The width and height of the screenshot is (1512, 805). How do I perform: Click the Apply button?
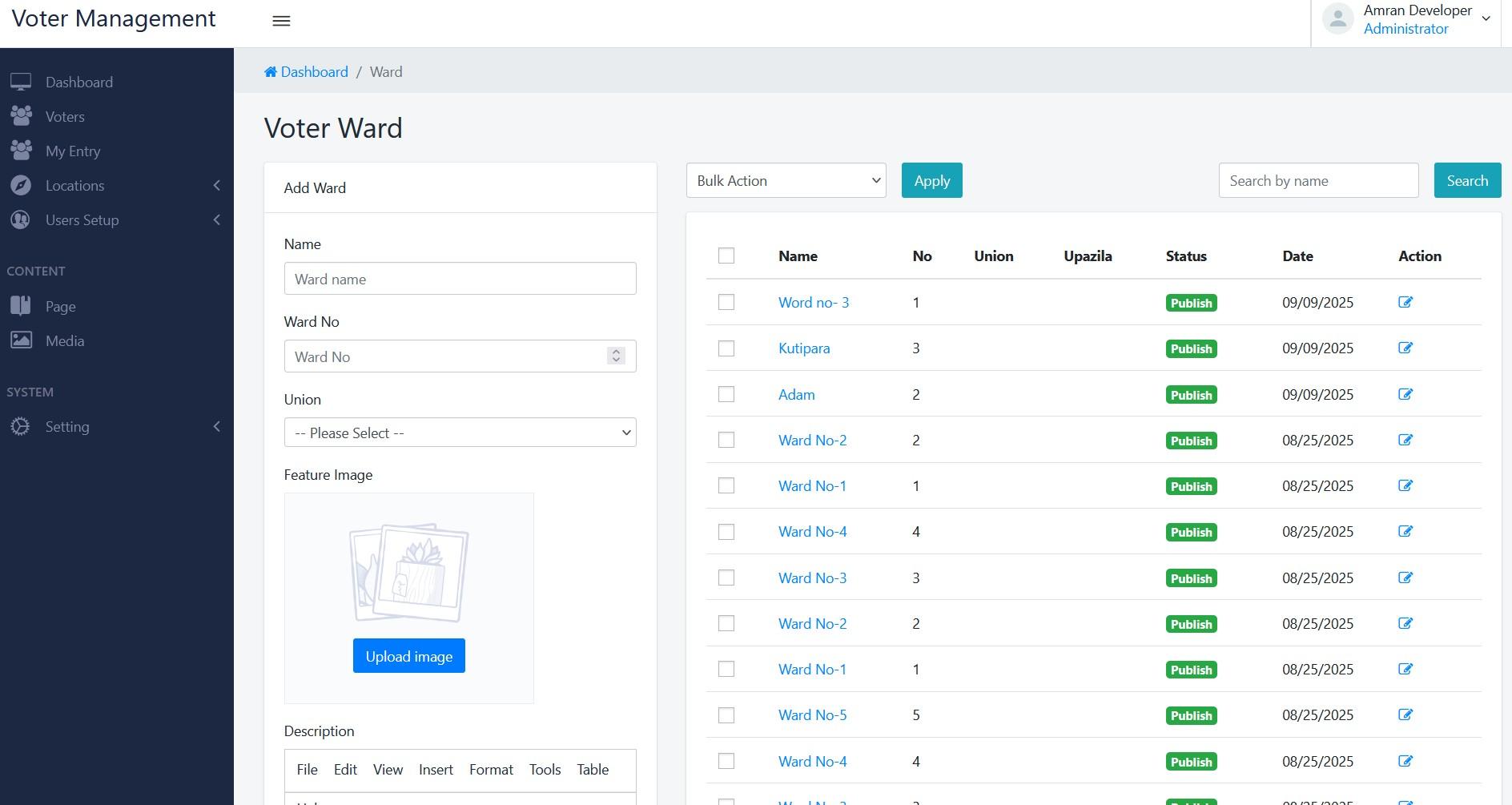tap(931, 180)
